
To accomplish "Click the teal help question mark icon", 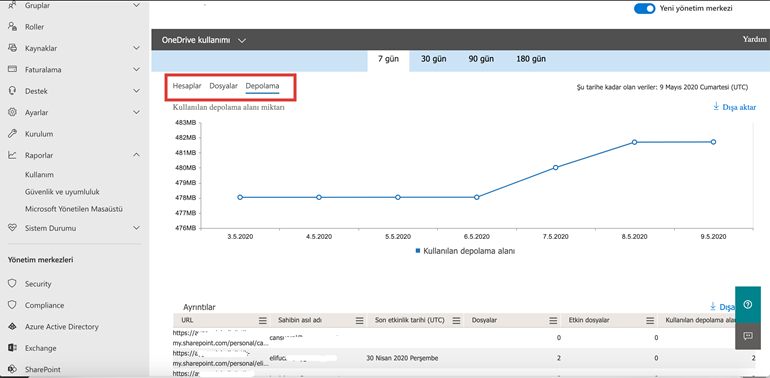I will [x=748, y=305].
